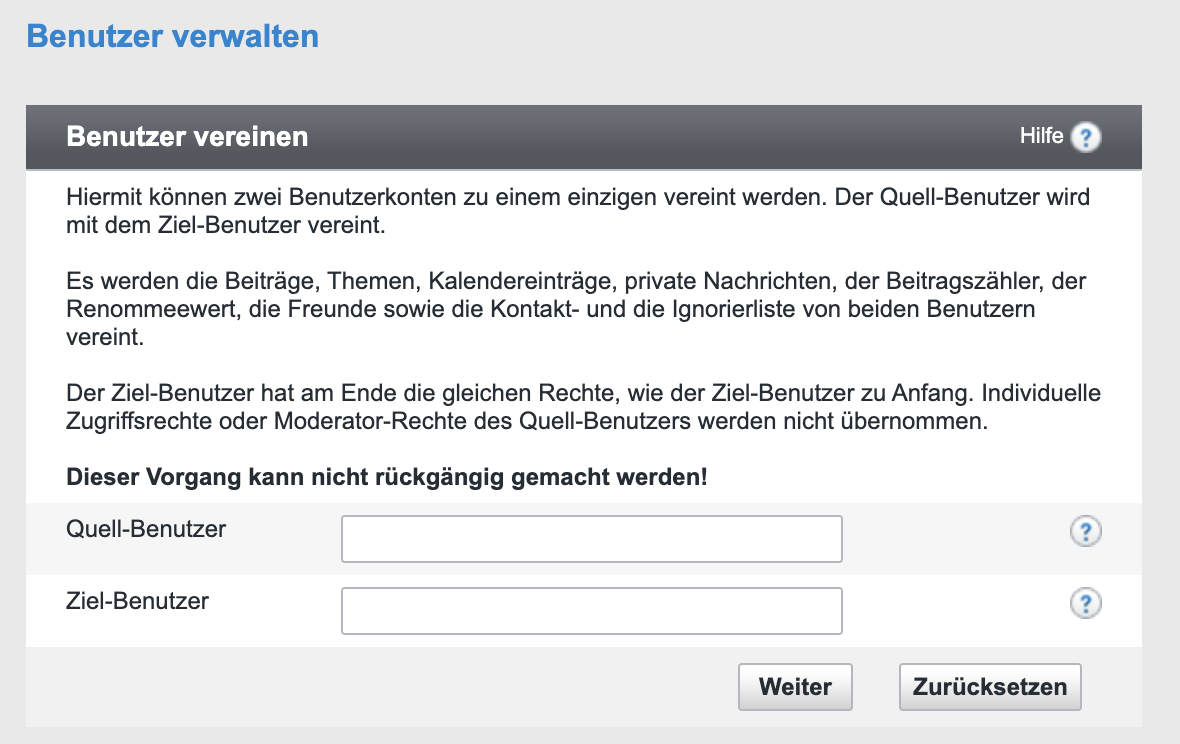The image size is (1180, 744).
Task: Open help icon for Quell-Benutzer field
Action: coord(1085,532)
